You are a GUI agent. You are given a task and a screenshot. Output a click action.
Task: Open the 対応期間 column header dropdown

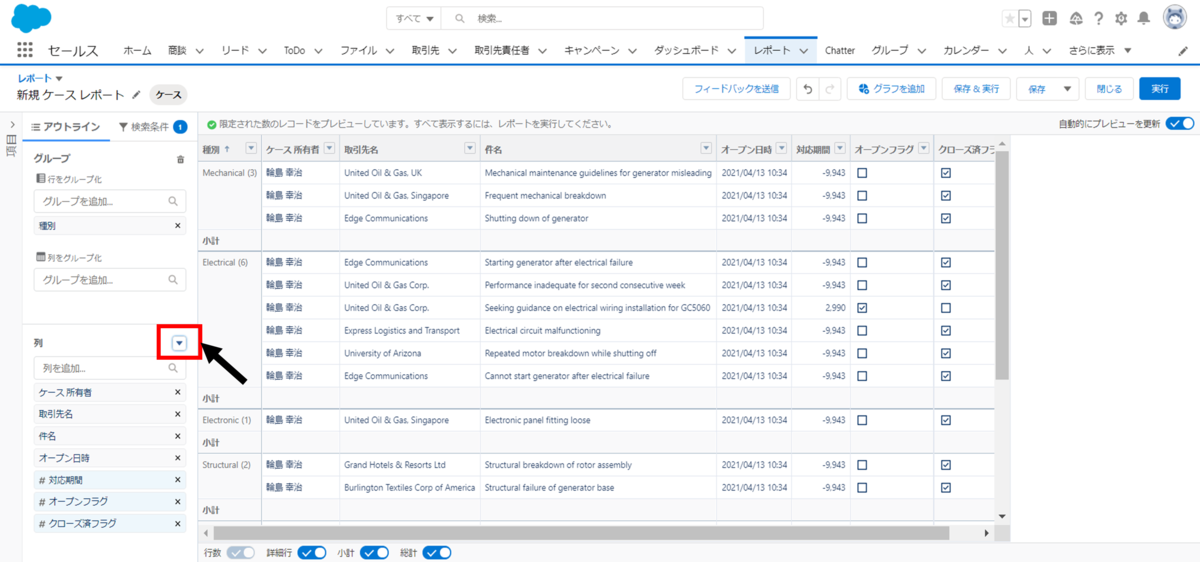pyautogui.click(x=839, y=149)
